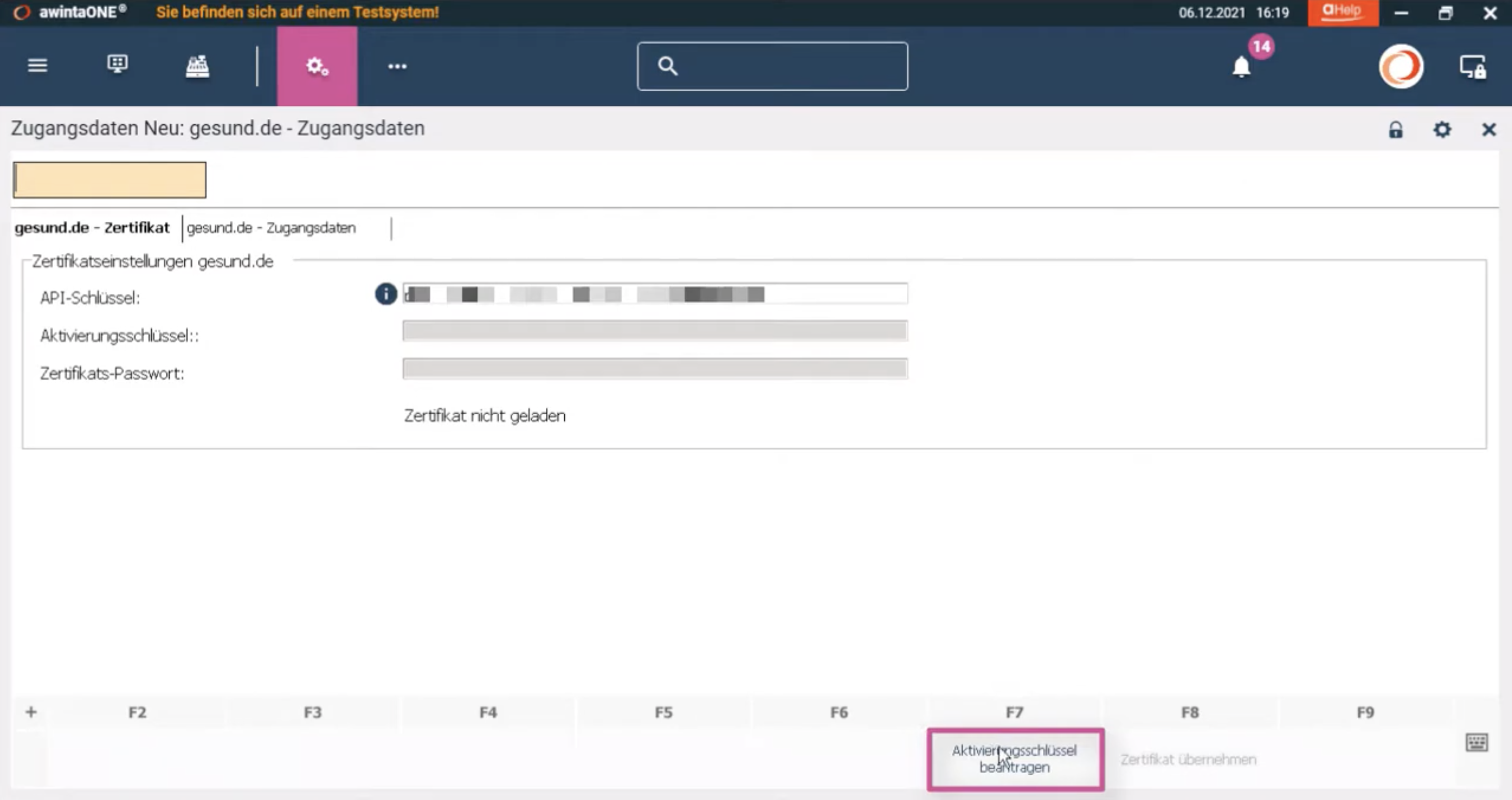The image size is (1512, 800).
Task: Click the orange awinta logo circle
Action: click(x=1401, y=66)
